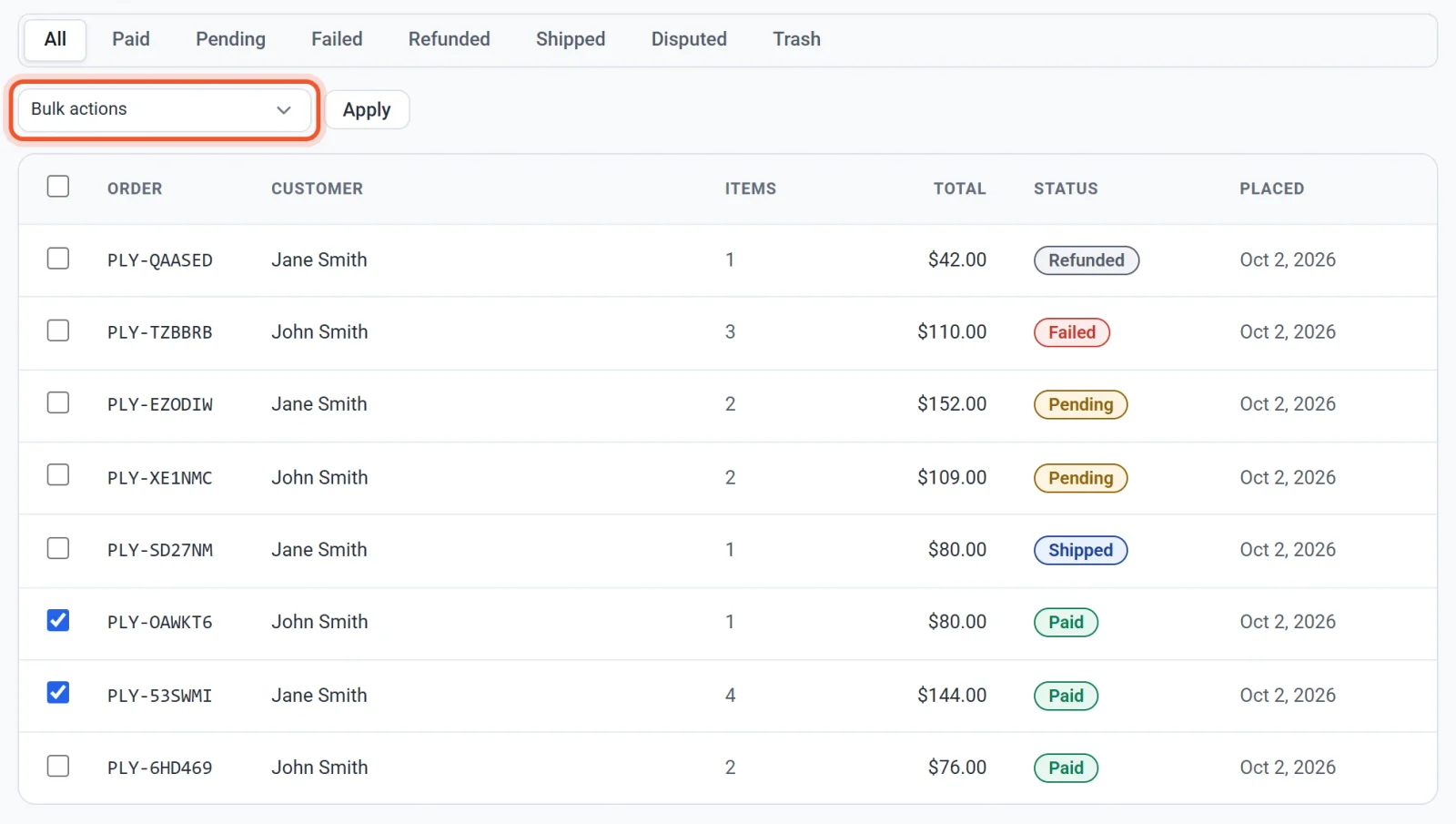Show the Failed orders tab

337,39
